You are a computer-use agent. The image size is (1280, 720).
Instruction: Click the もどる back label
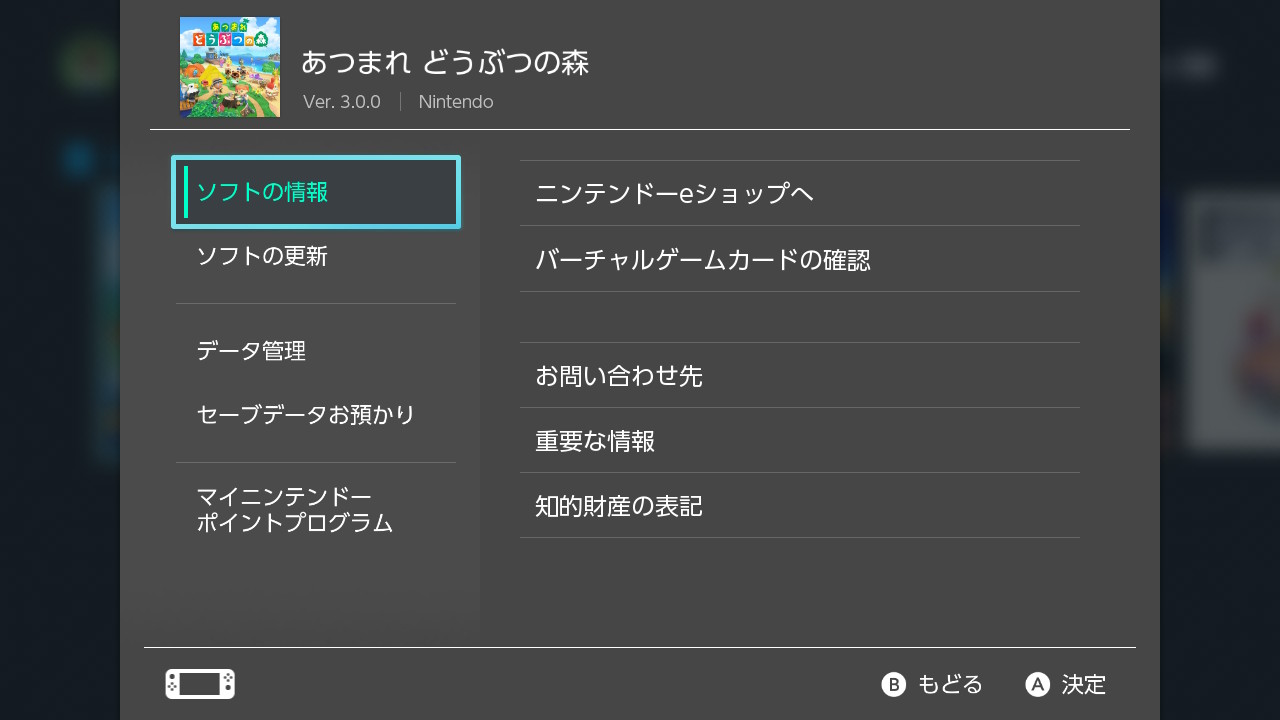[949, 684]
